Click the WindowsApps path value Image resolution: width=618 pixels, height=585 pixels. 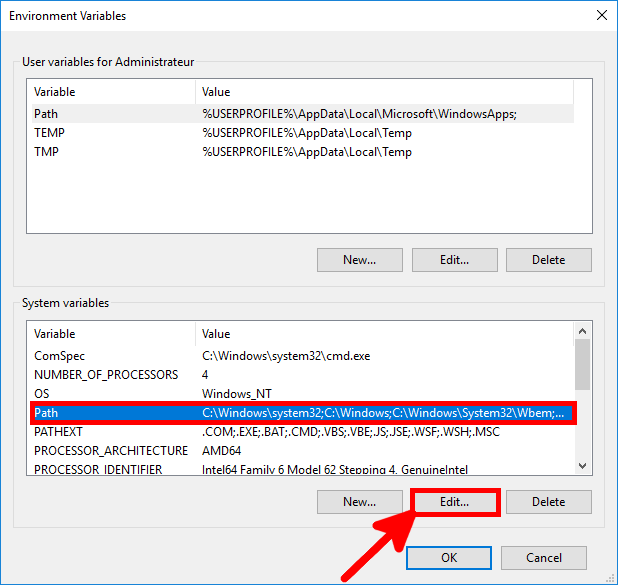[x=359, y=114]
